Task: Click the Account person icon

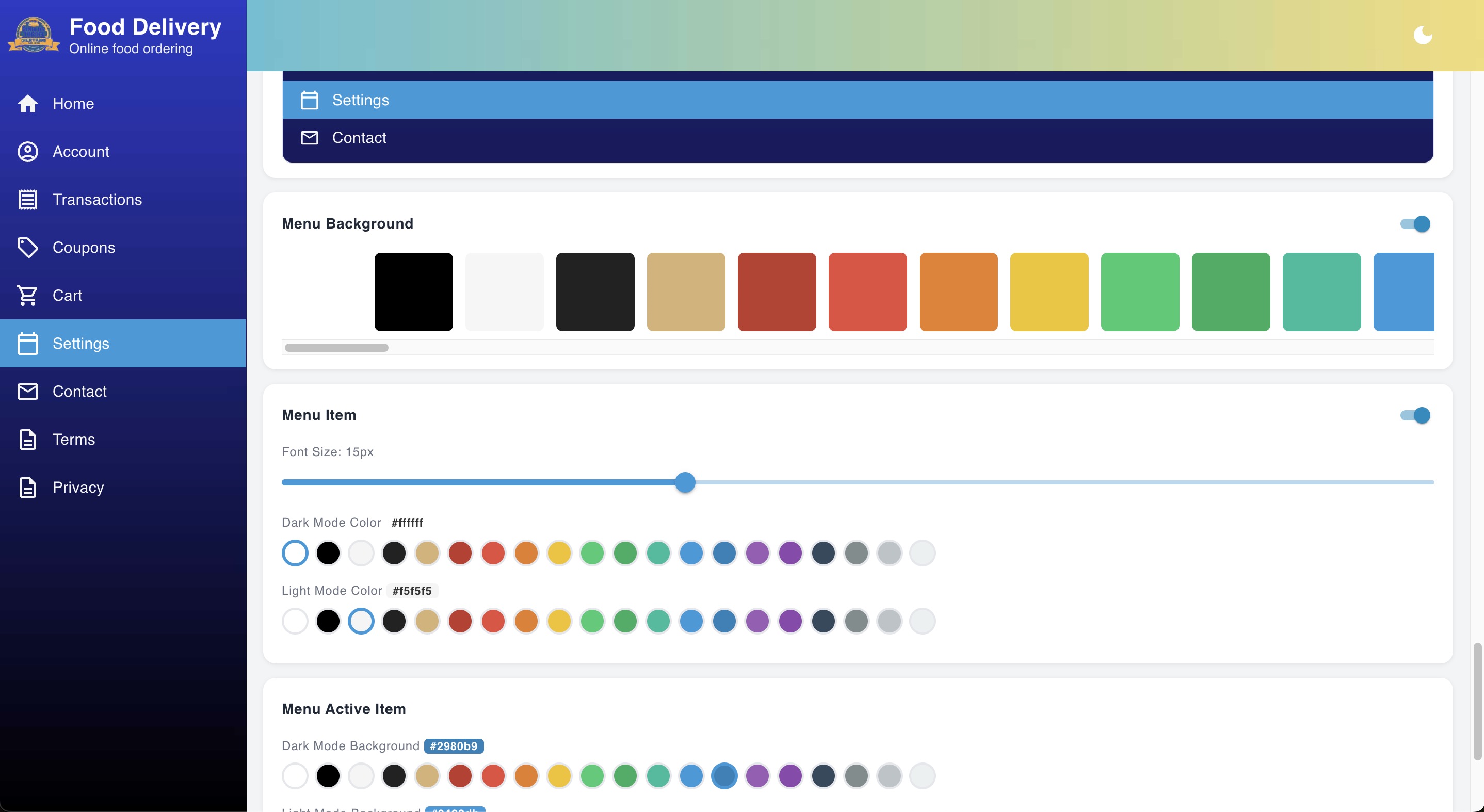Action: click(28, 152)
